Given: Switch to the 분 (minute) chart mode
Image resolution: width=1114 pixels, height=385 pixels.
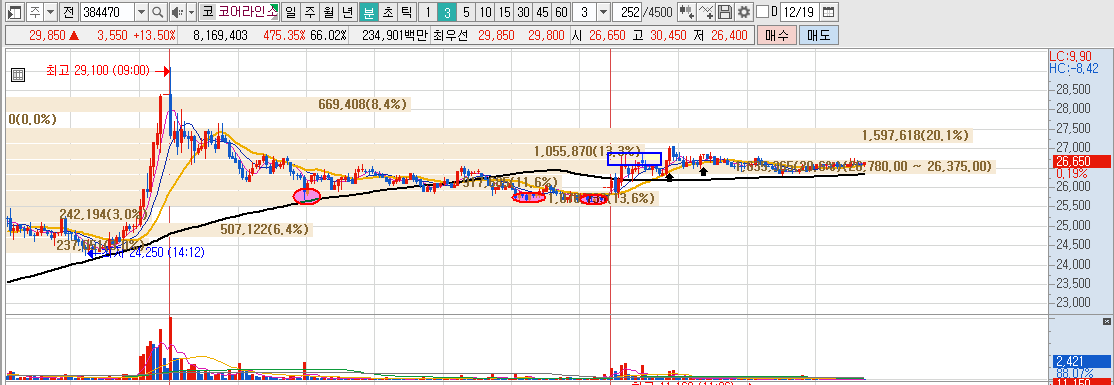Looking at the screenshot, I should 368,12.
